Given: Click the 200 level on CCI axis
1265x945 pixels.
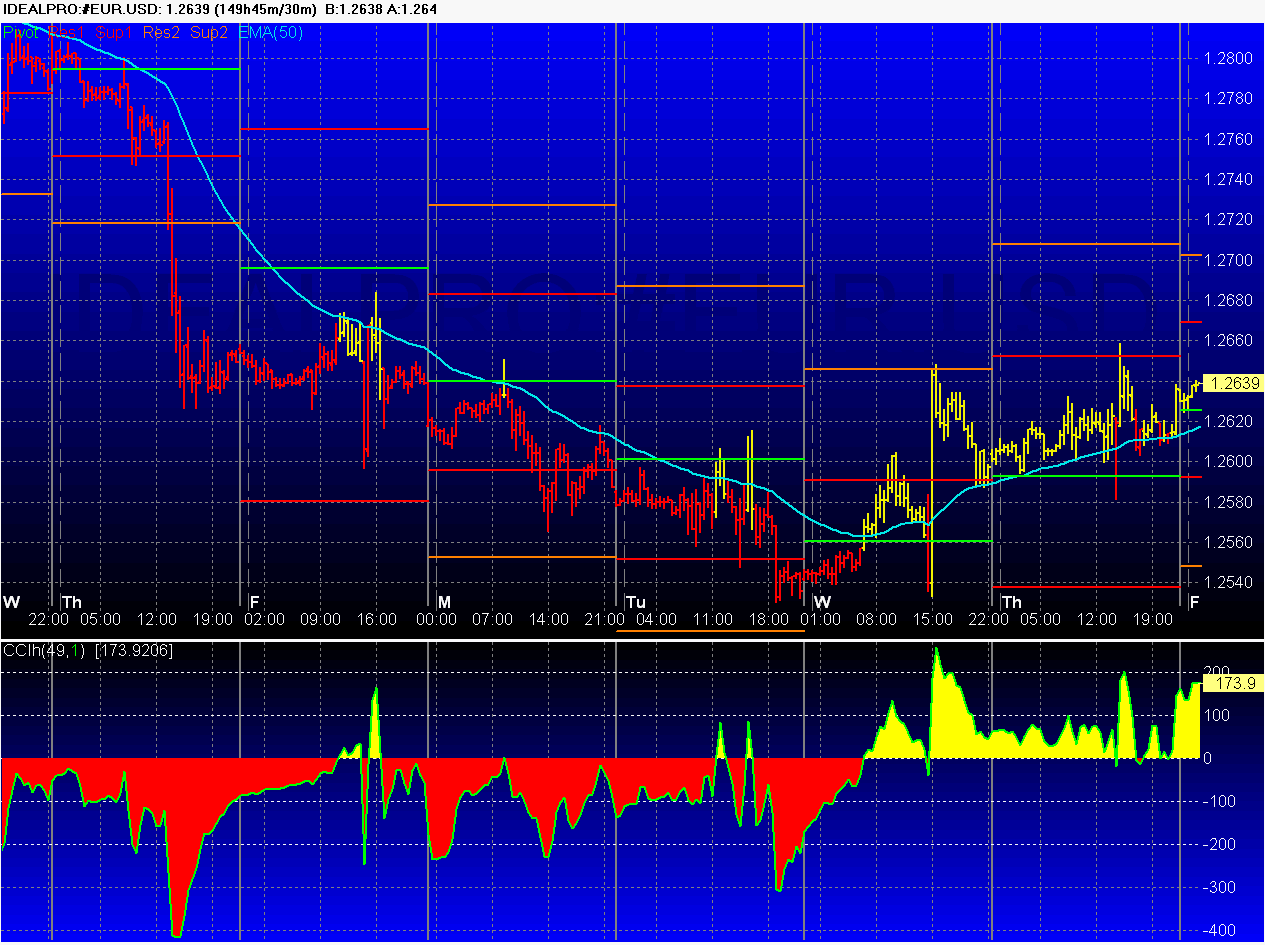Looking at the screenshot, I should pyautogui.click(x=1218, y=672).
